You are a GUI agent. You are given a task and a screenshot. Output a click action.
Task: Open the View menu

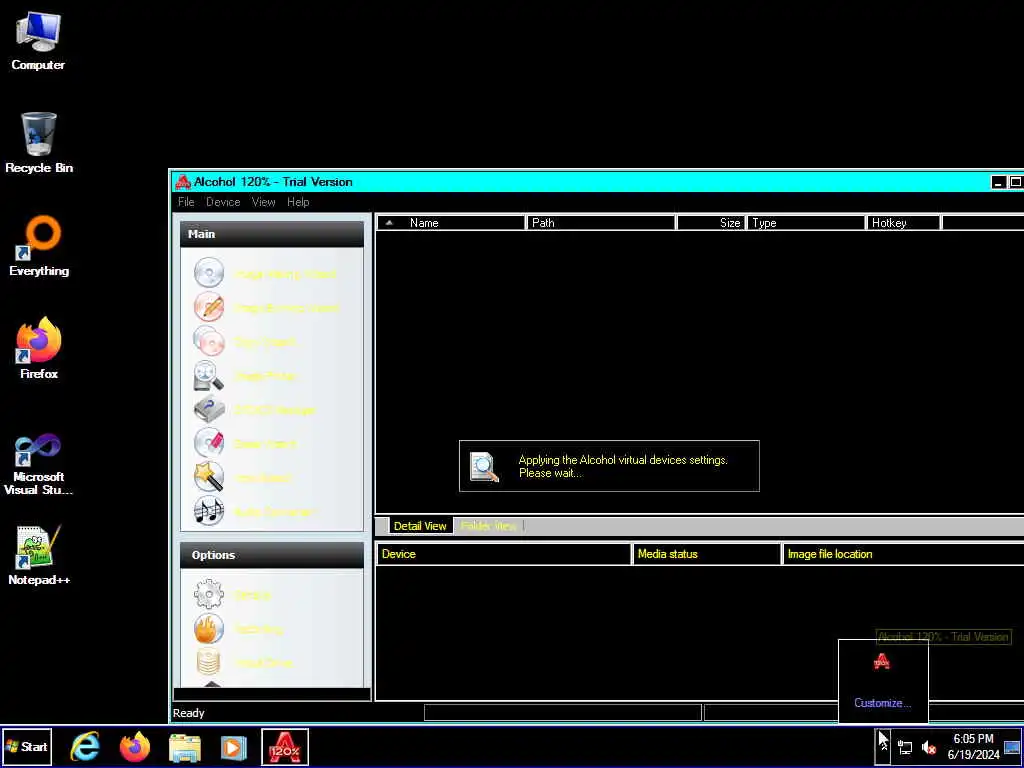point(264,202)
